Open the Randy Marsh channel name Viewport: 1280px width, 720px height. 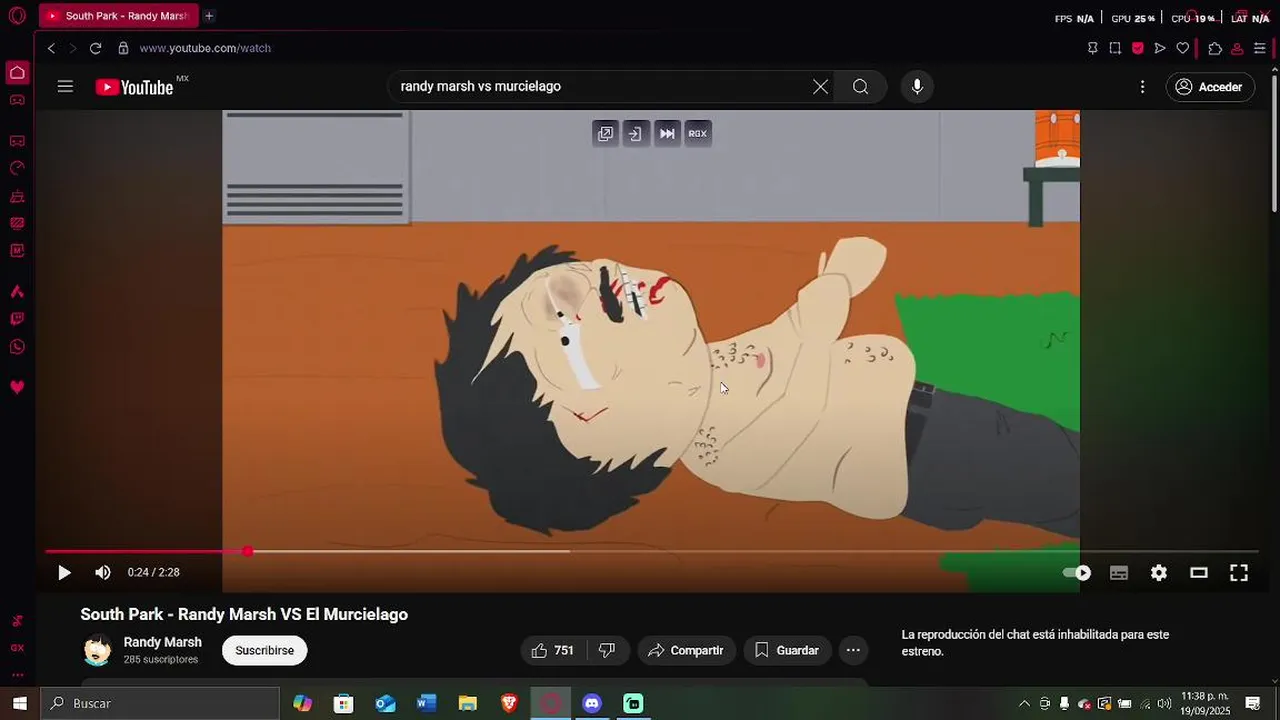[x=163, y=642]
